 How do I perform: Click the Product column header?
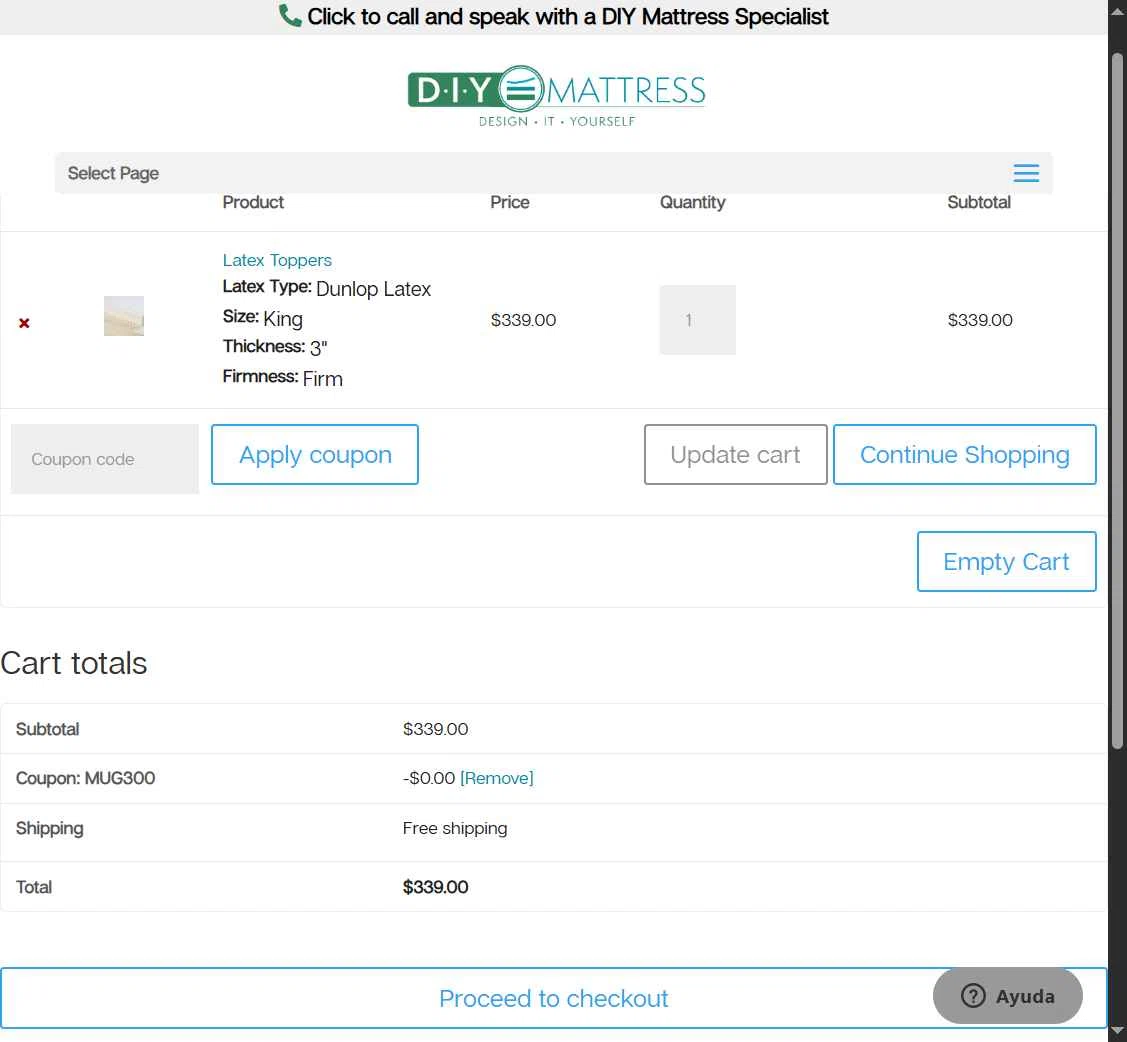(253, 202)
